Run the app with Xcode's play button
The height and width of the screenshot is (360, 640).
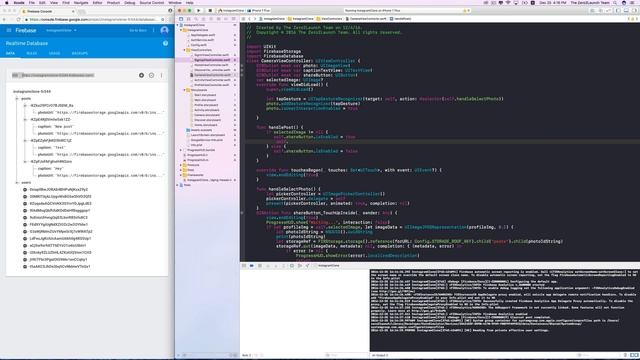point(198,11)
